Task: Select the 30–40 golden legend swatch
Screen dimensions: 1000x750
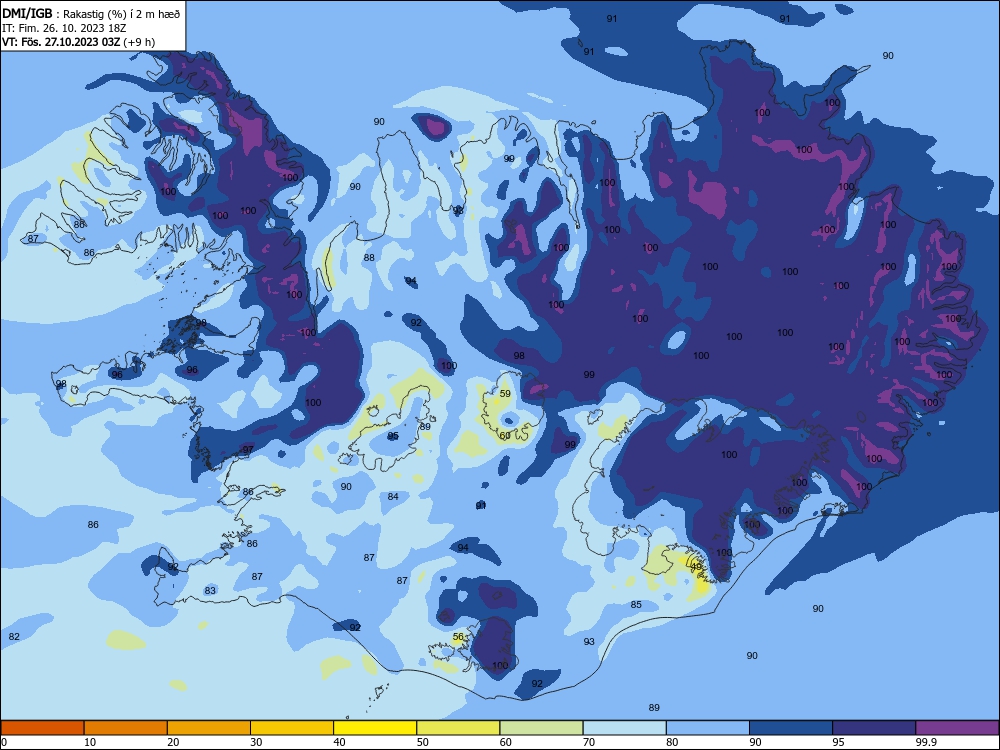Action: click(292, 728)
